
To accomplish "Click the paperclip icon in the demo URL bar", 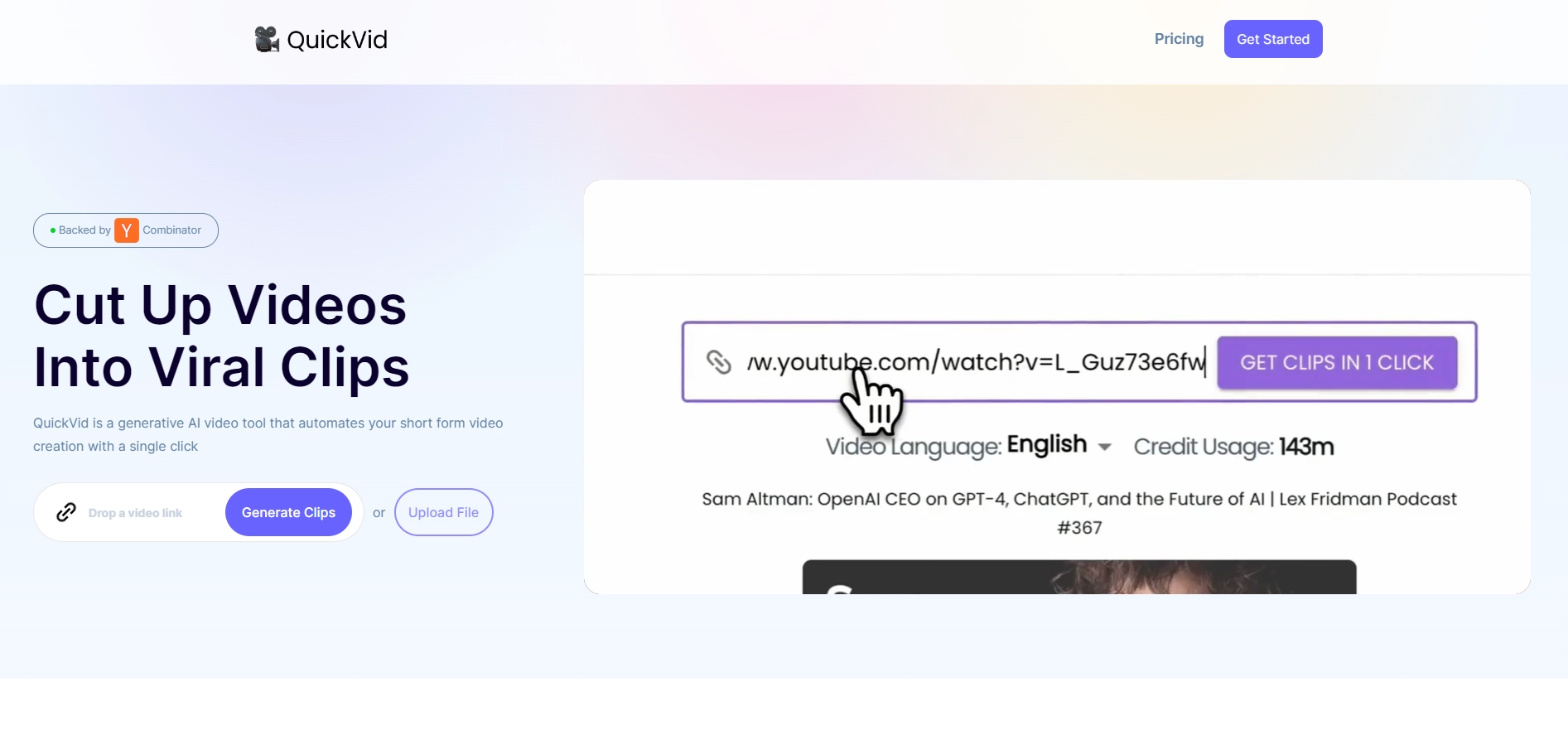I will point(718,362).
